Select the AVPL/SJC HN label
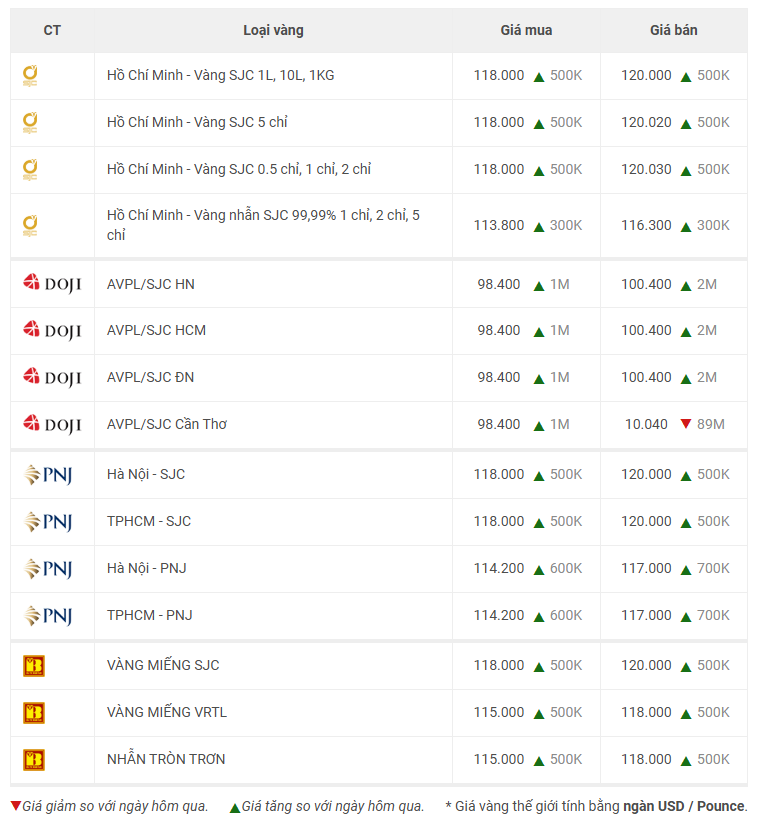Image resolution: width=759 pixels, height=834 pixels. (151, 284)
